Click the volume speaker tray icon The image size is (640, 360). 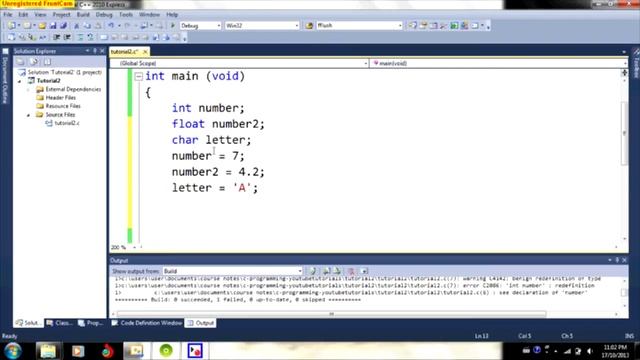pyautogui.click(x=589, y=351)
